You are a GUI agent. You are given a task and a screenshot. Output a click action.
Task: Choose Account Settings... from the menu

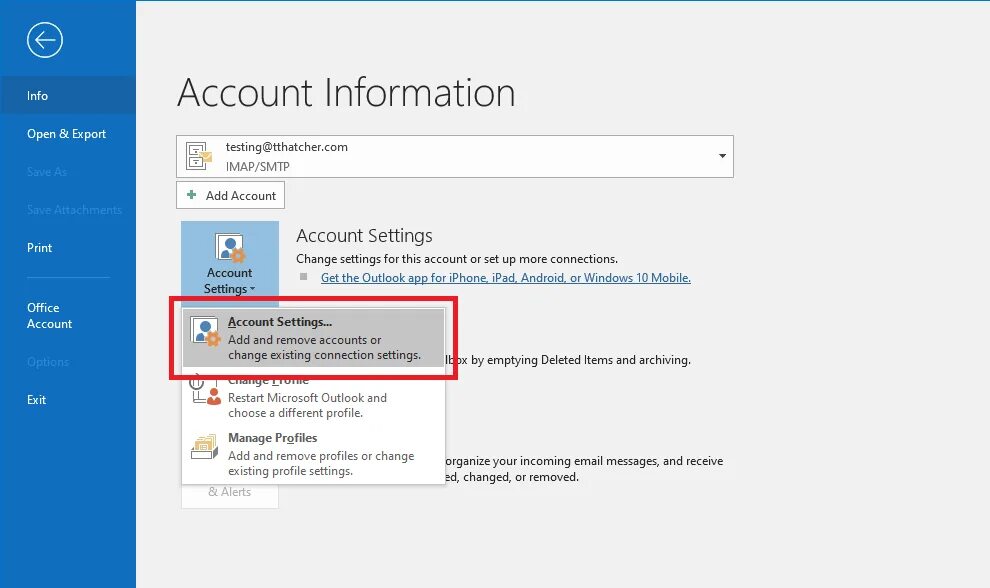[314, 338]
